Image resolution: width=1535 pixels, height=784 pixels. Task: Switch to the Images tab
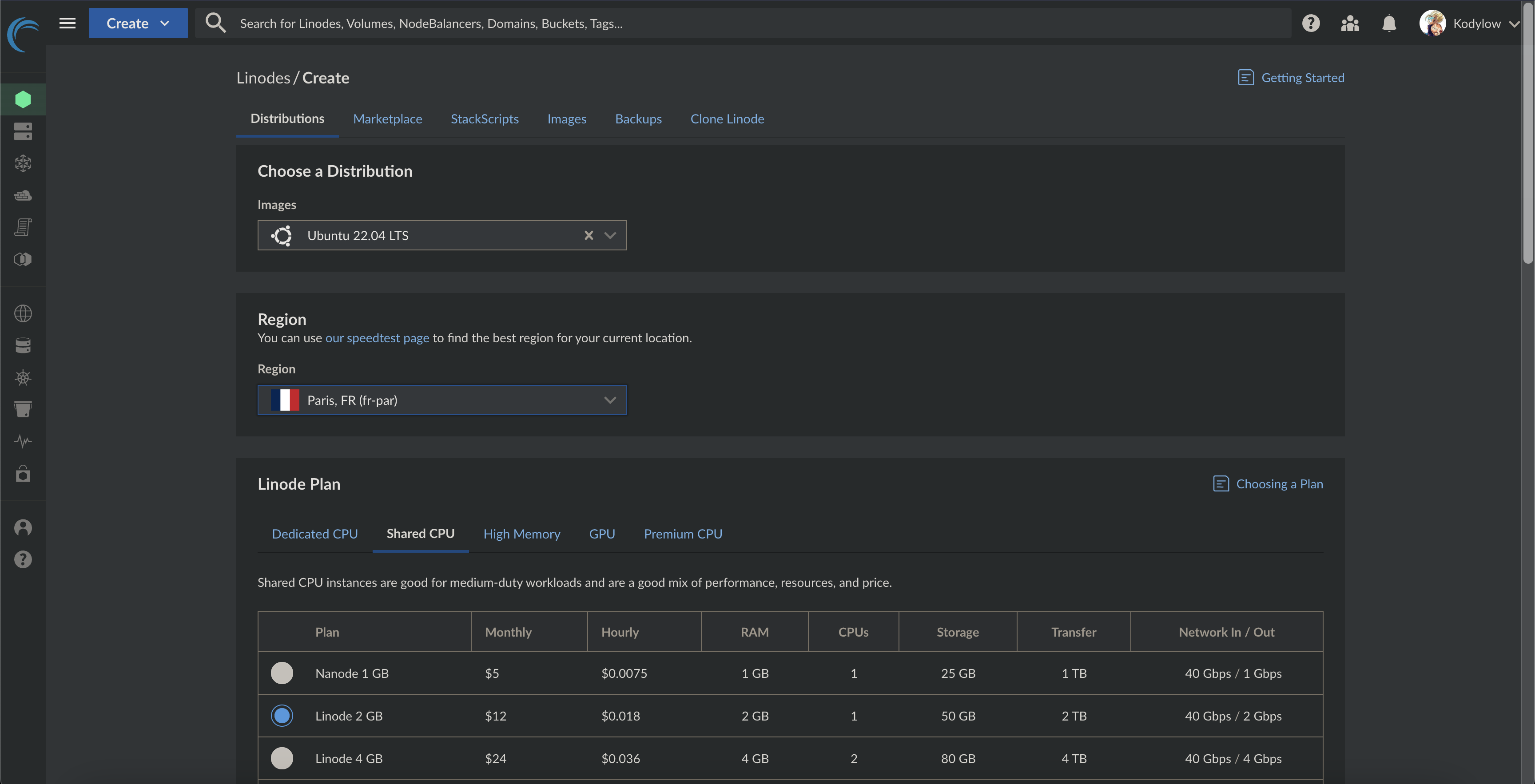(x=567, y=119)
